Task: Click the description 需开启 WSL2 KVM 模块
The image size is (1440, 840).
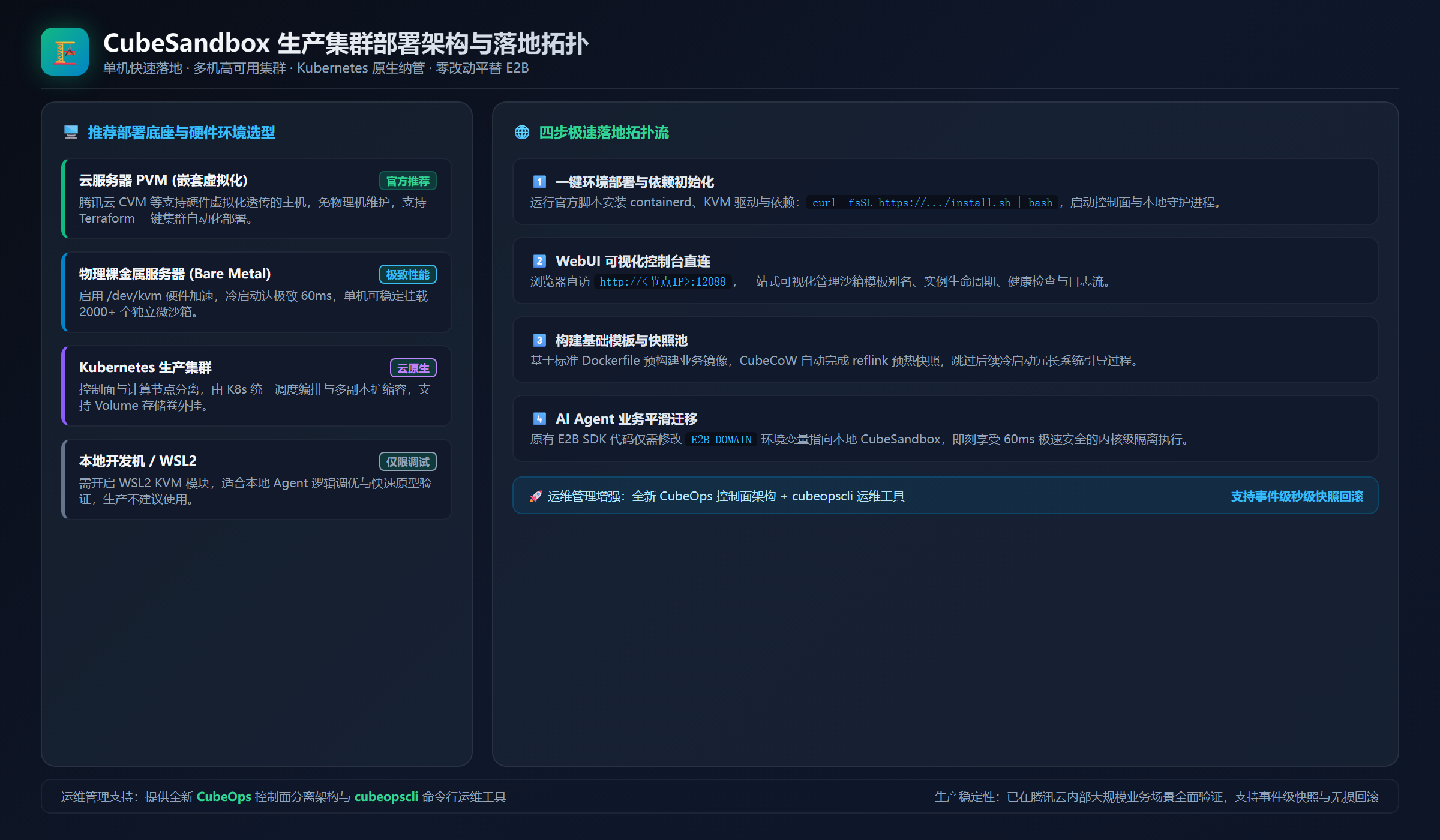Action: 144,483
